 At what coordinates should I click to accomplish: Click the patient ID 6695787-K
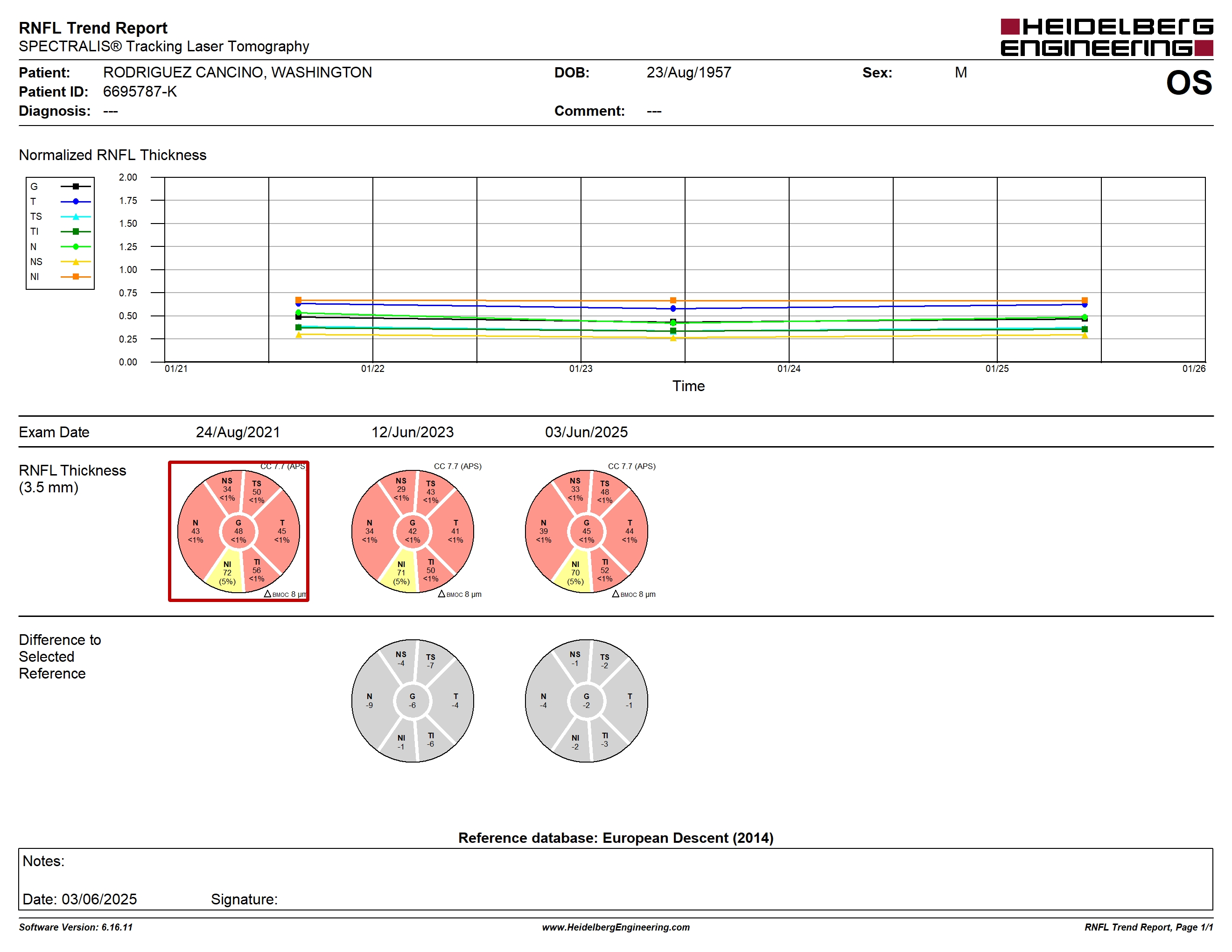tap(140, 91)
